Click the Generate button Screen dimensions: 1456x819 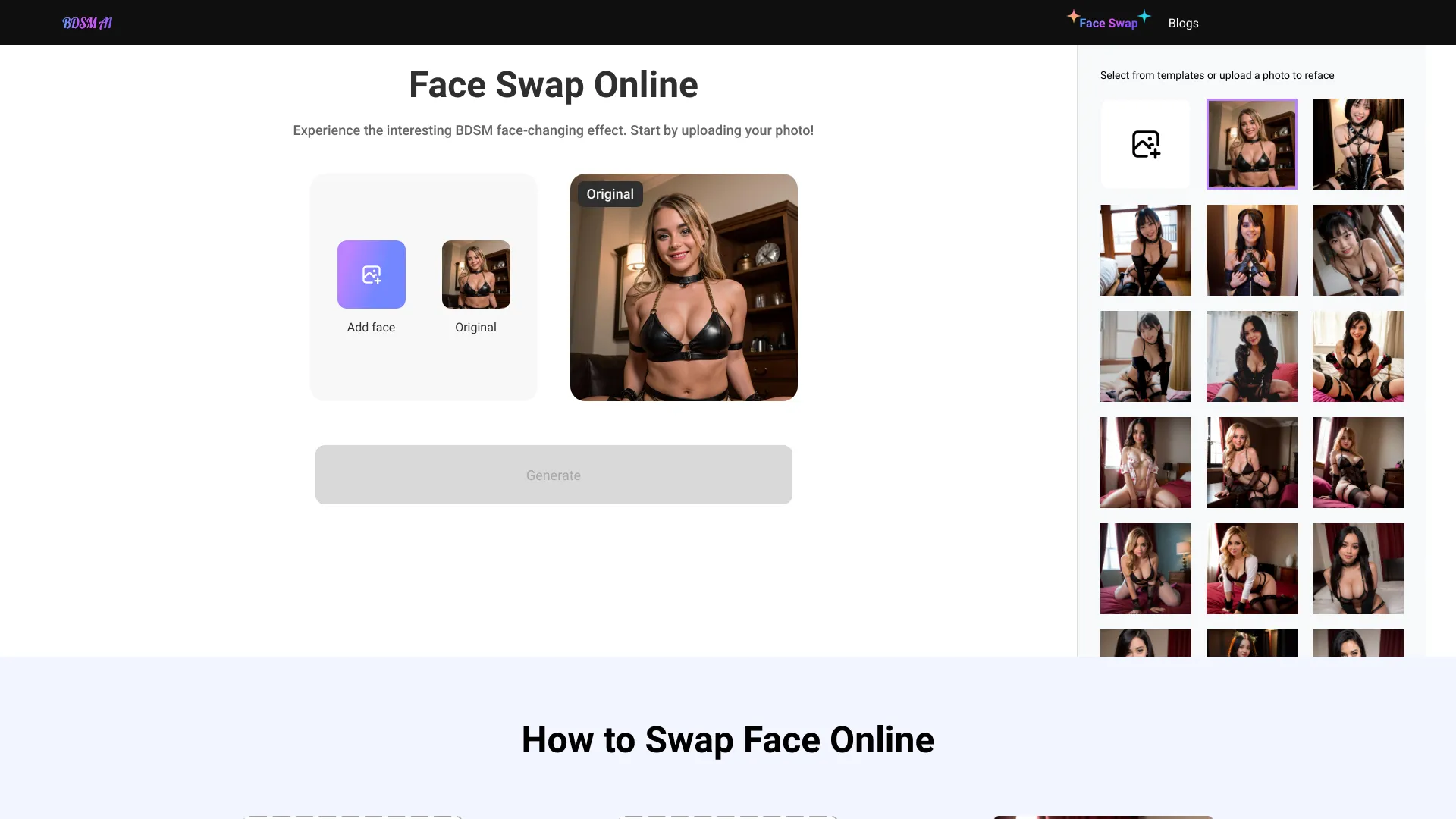click(553, 475)
